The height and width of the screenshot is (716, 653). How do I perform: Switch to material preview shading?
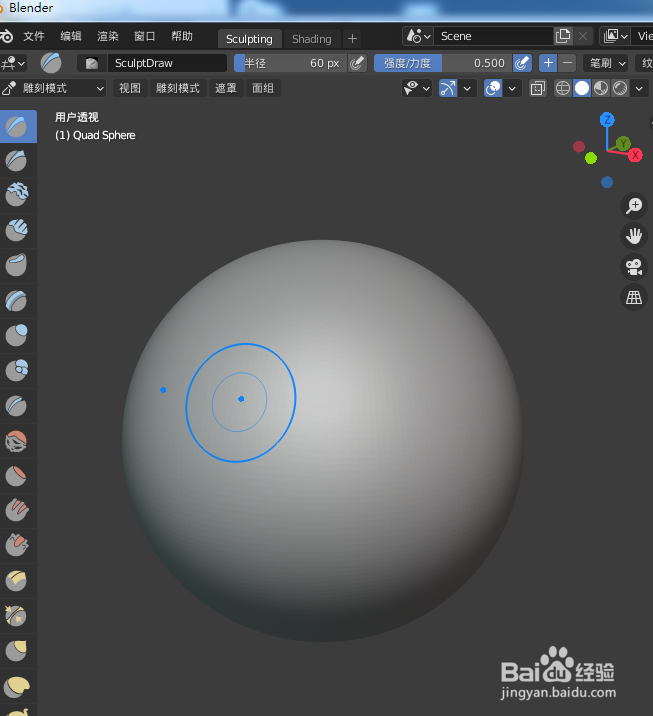pos(601,88)
